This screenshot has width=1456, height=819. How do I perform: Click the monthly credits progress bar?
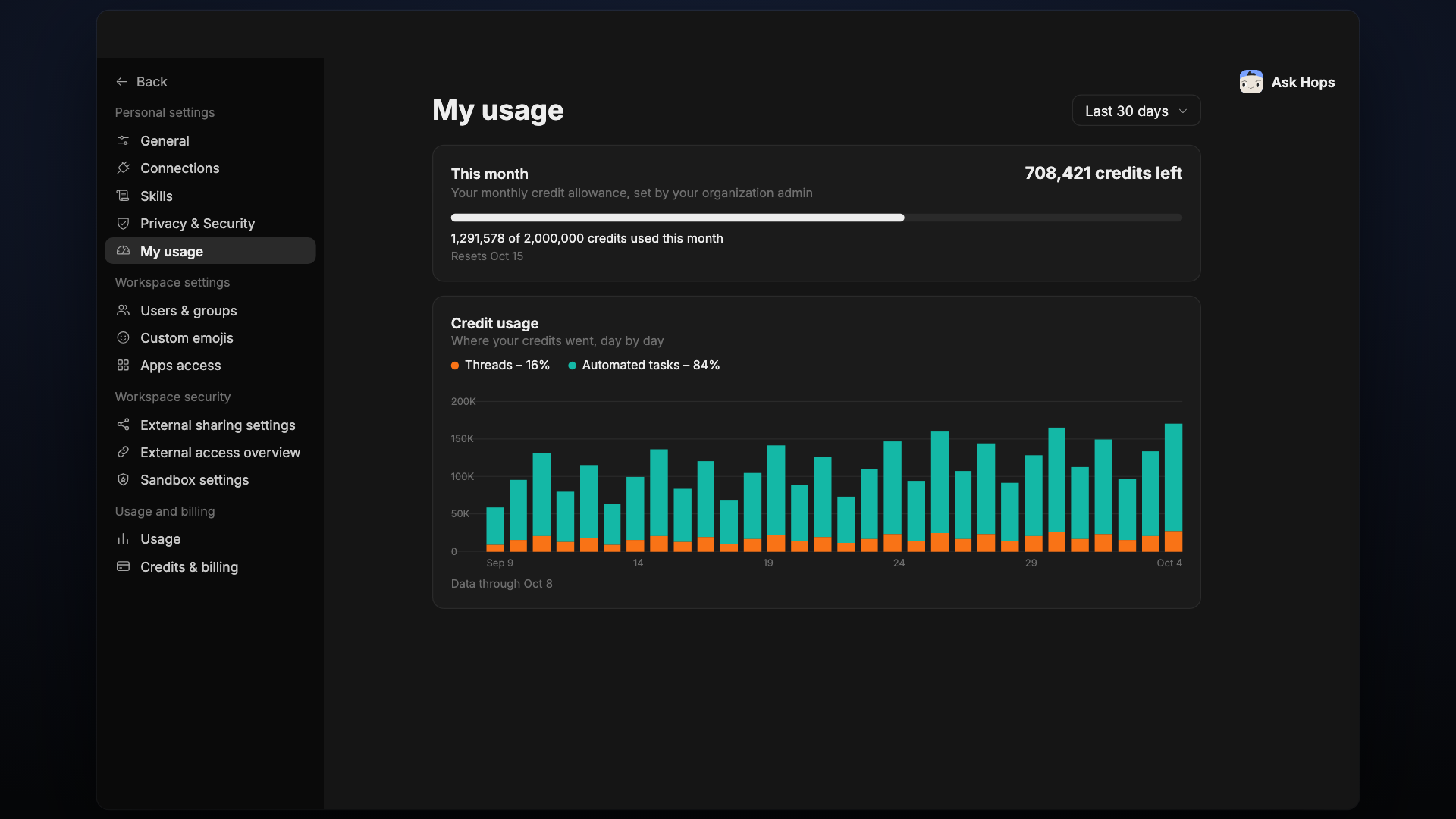[816, 218]
